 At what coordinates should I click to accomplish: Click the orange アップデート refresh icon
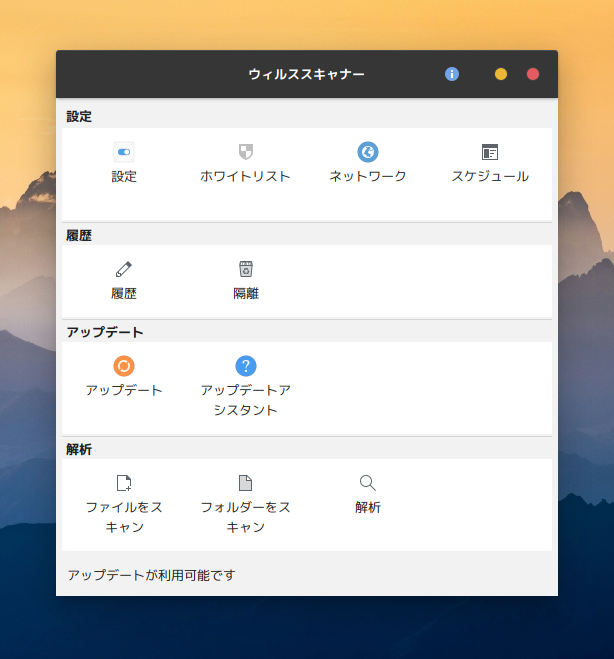point(124,366)
